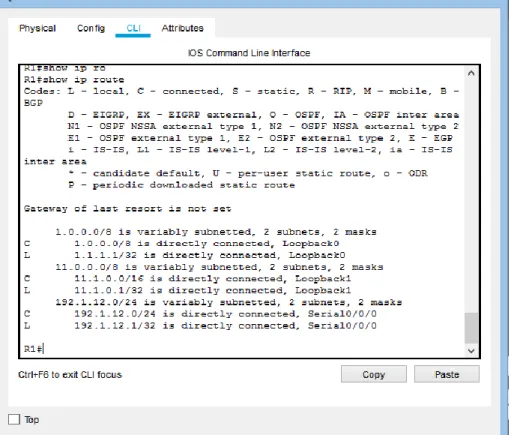Click 'Gateway of last resort is not set'
The width and height of the screenshot is (511, 435).
coord(127,209)
